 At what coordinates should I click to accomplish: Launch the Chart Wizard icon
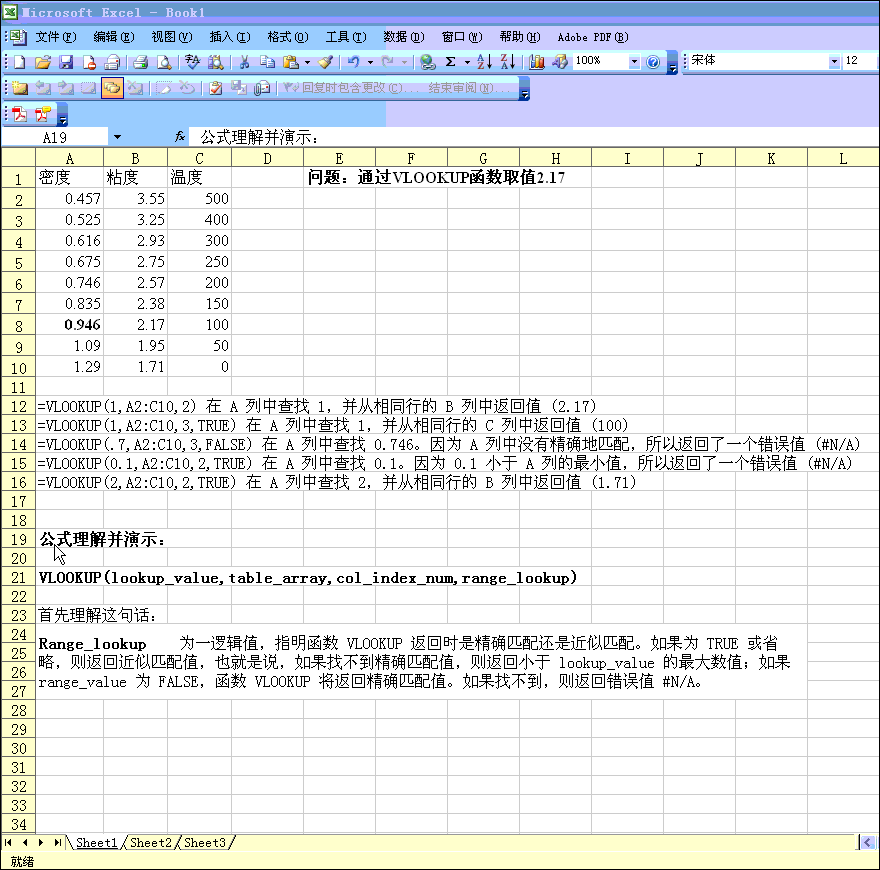(x=537, y=62)
